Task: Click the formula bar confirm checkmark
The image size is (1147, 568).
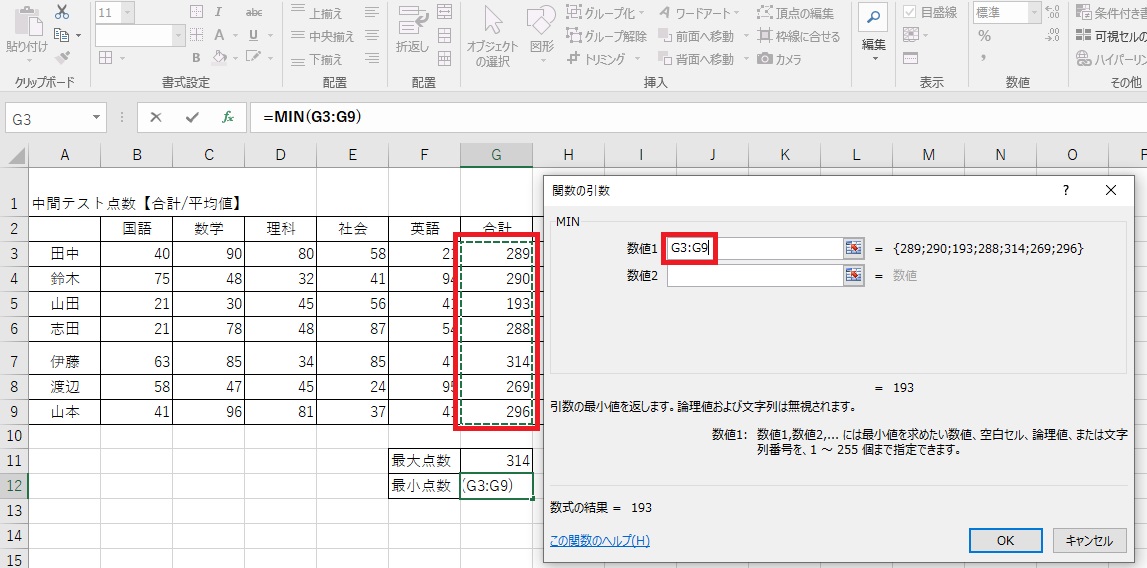Action: (192, 117)
